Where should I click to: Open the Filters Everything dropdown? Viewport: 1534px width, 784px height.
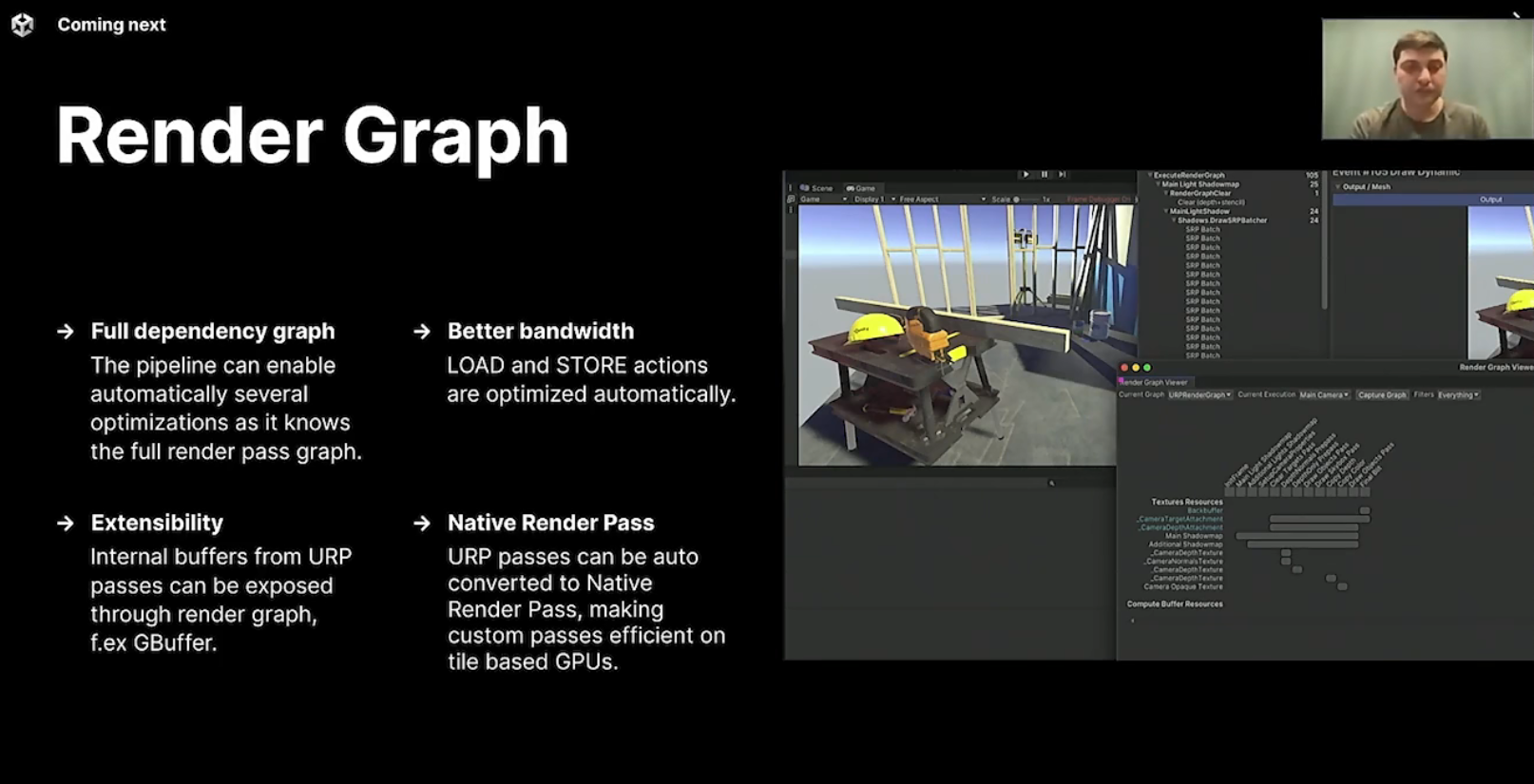click(x=1458, y=394)
